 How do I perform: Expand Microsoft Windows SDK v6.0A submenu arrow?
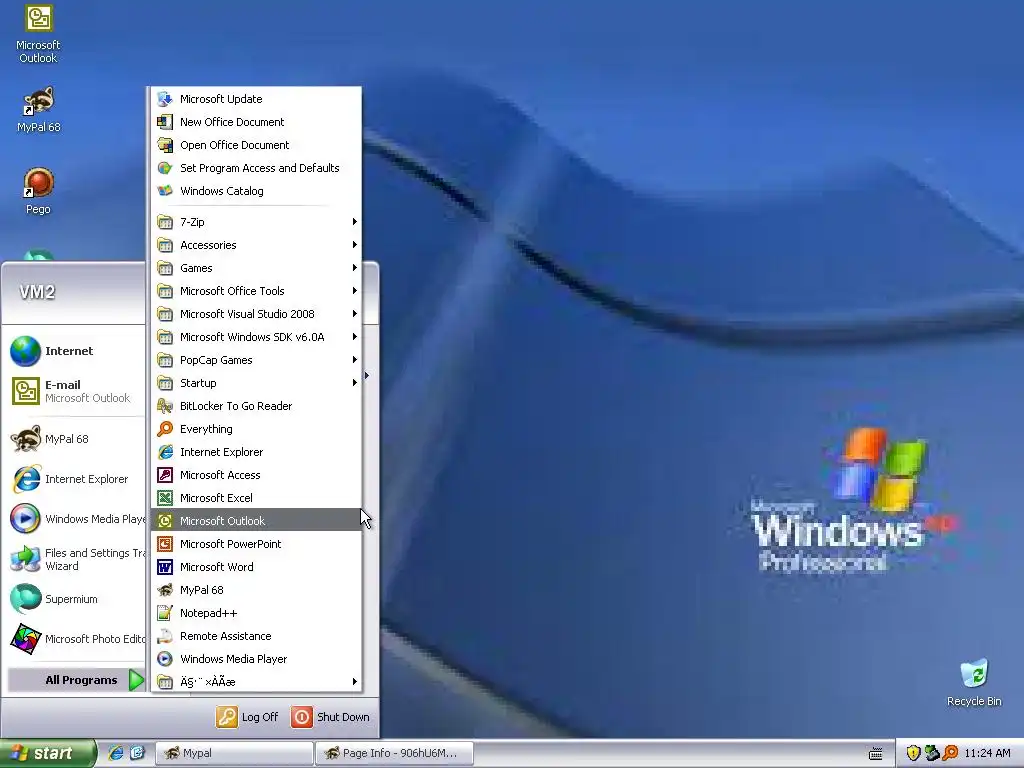[x=355, y=337]
